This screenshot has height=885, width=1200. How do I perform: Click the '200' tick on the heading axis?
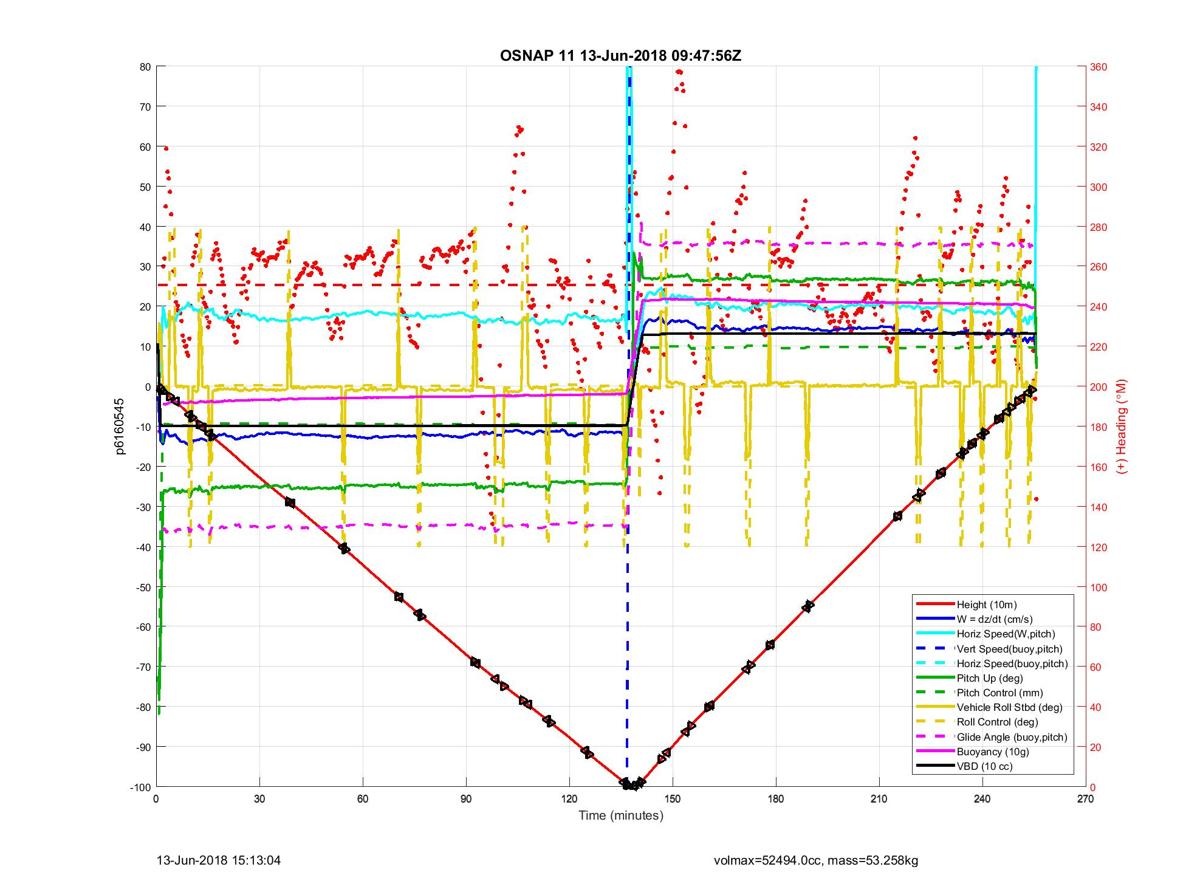click(x=1100, y=387)
